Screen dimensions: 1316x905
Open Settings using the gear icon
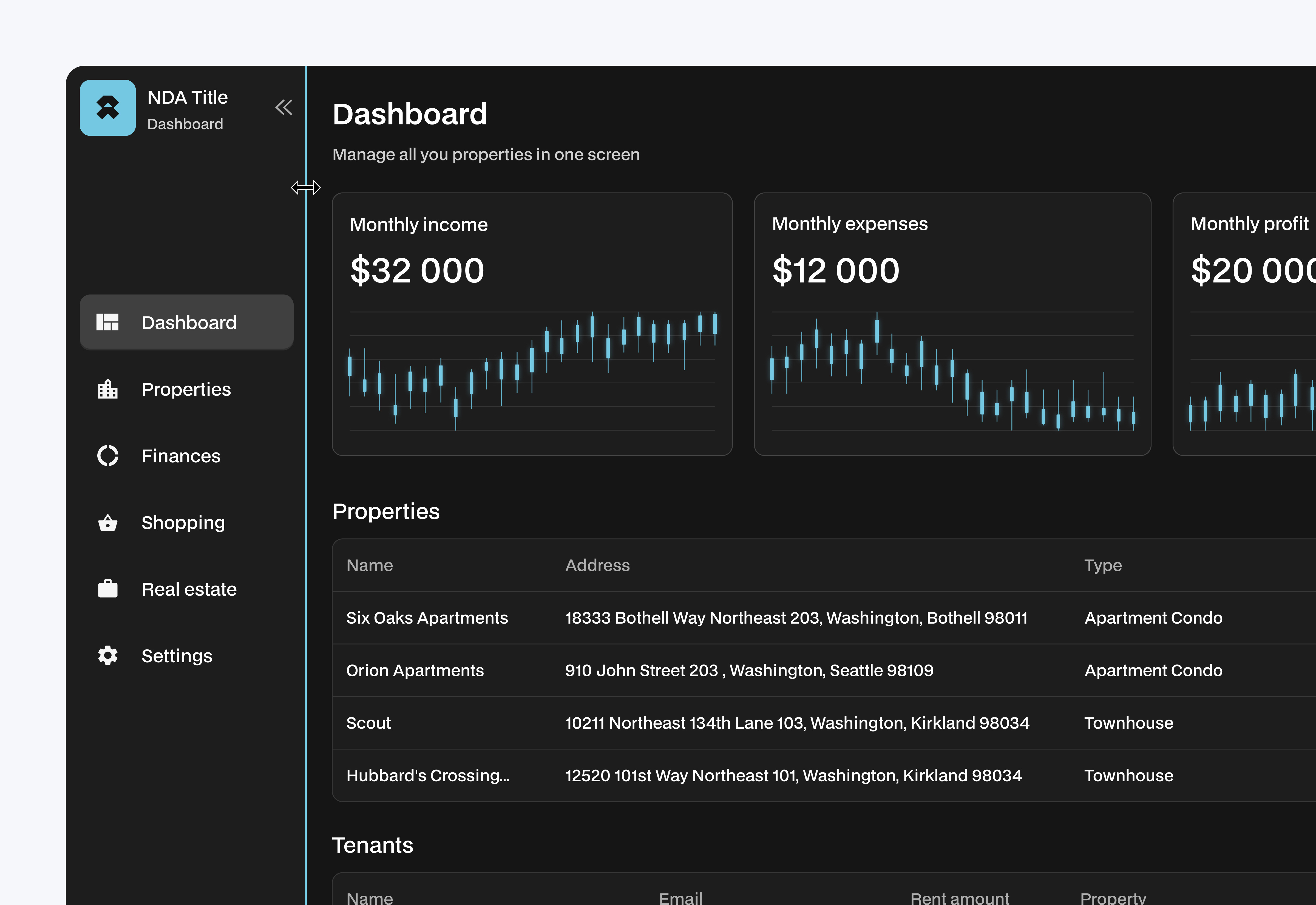coord(108,655)
